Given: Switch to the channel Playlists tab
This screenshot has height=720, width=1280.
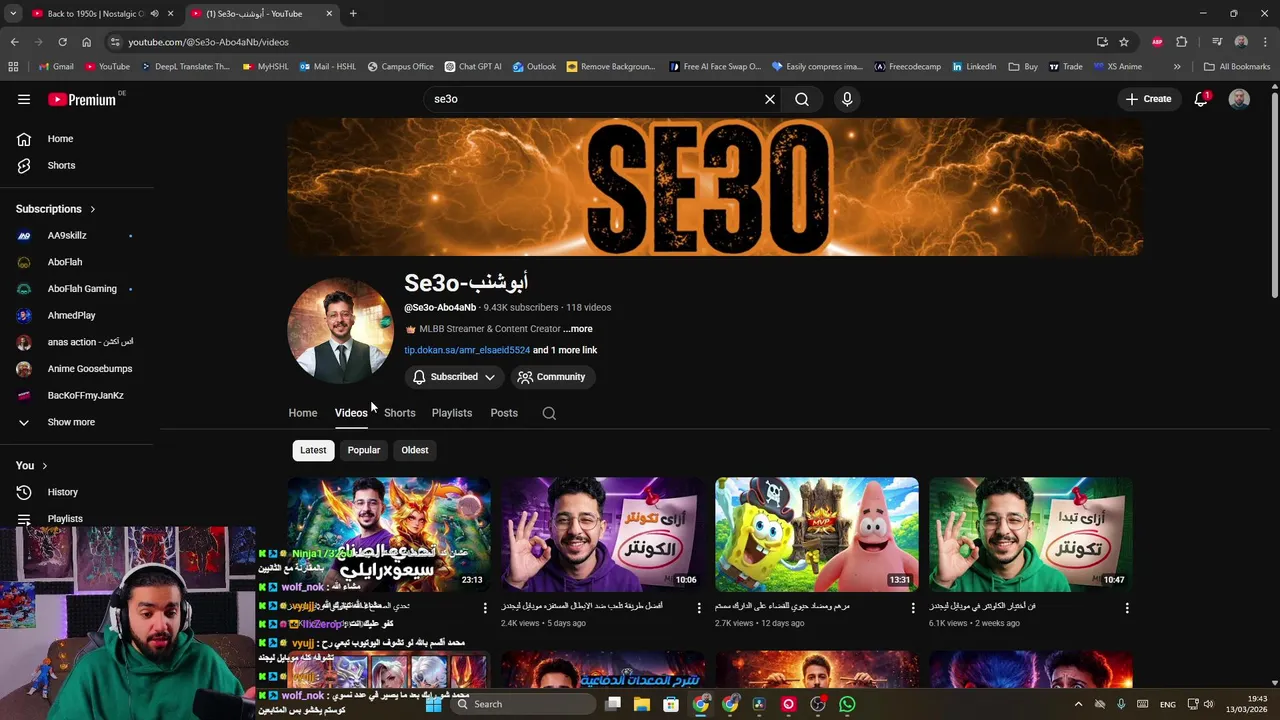Looking at the screenshot, I should (452, 413).
